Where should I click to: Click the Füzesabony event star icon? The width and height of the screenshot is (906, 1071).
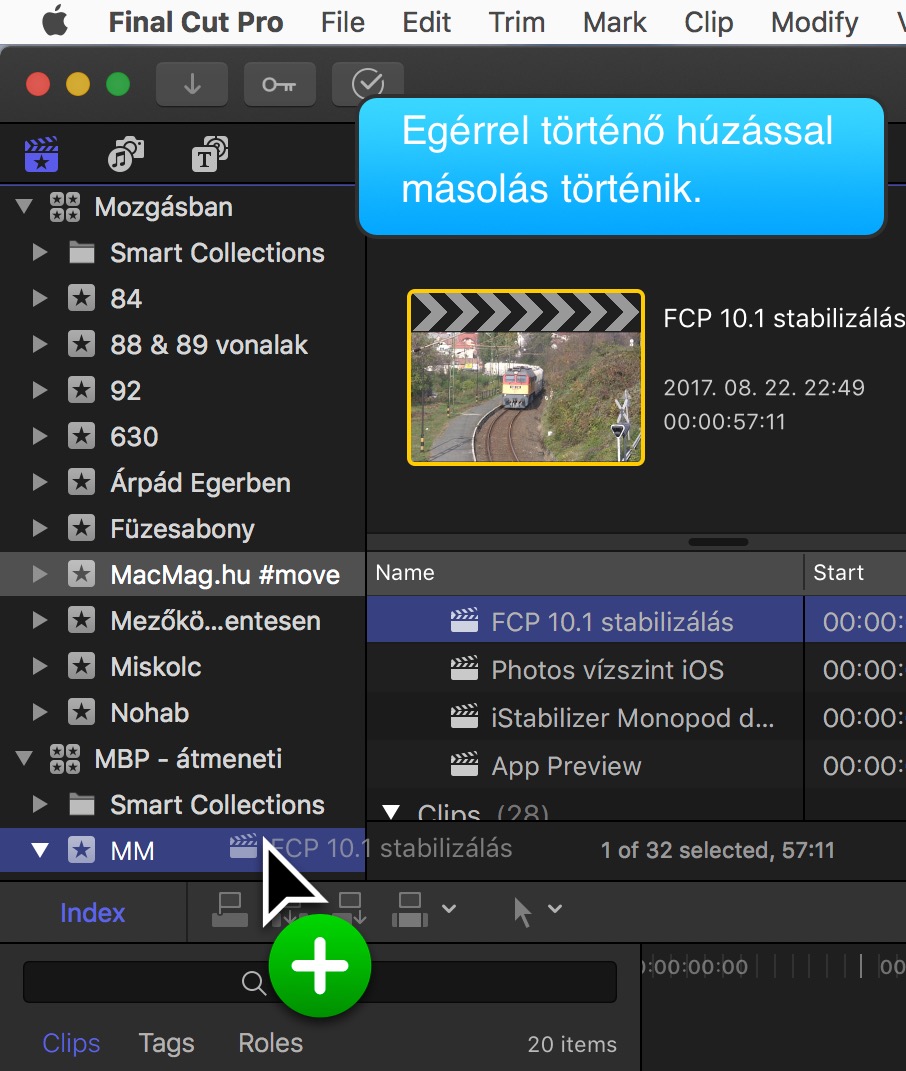pos(81,528)
